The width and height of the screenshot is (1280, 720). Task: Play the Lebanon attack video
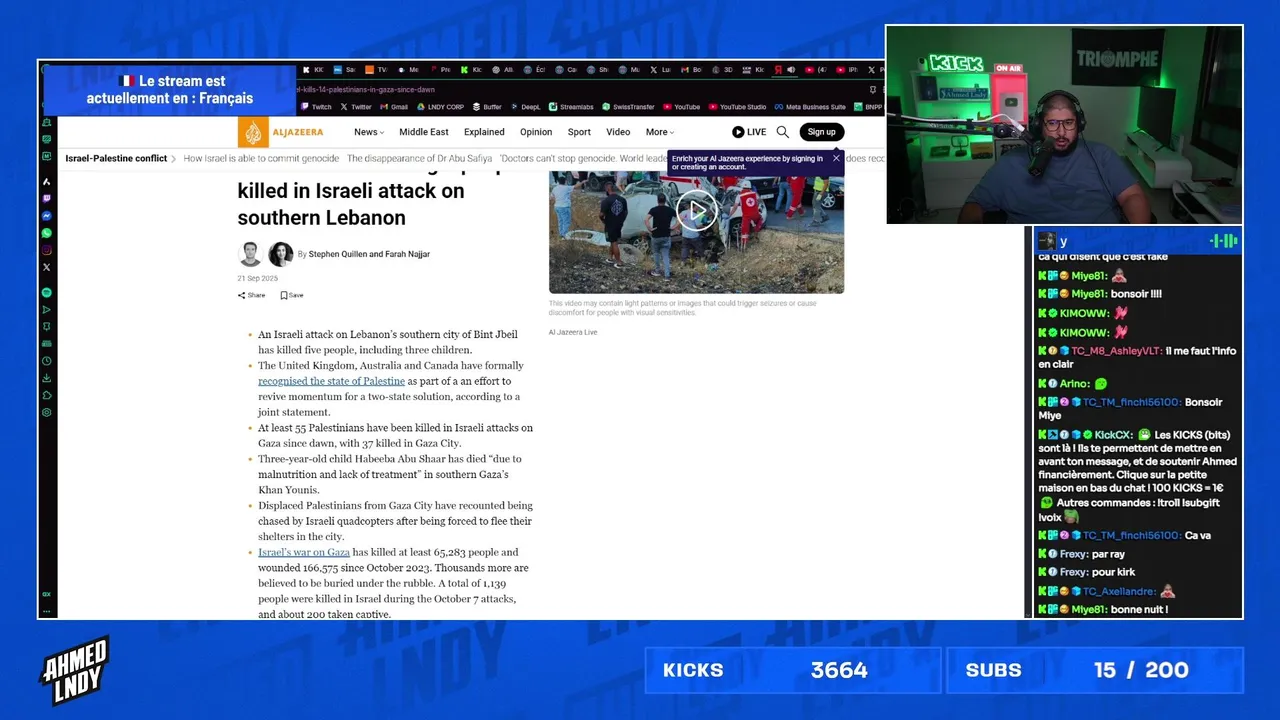696,211
